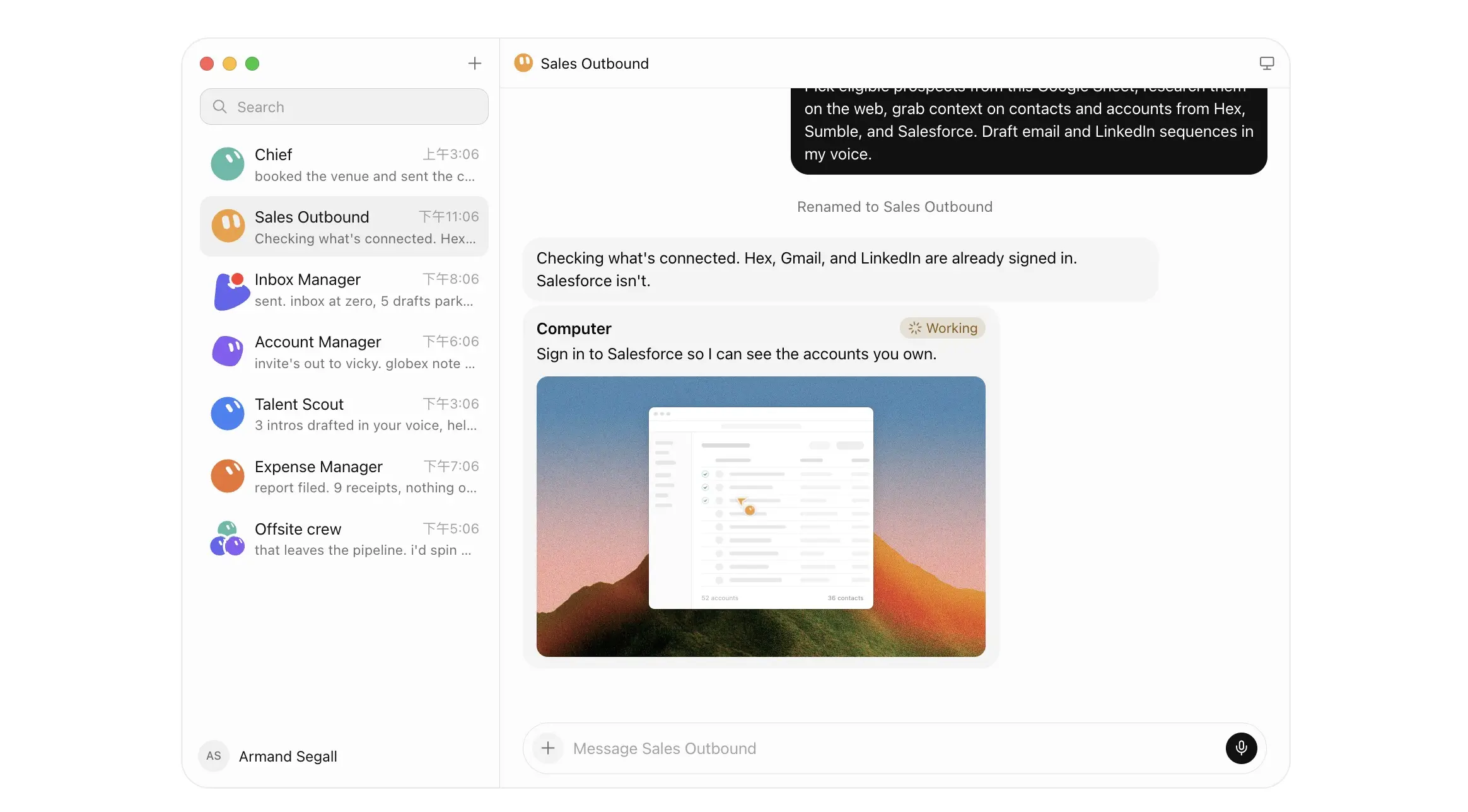1468x812 pixels.
Task: Click the Offsite crew group avatar
Action: [228, 538]
